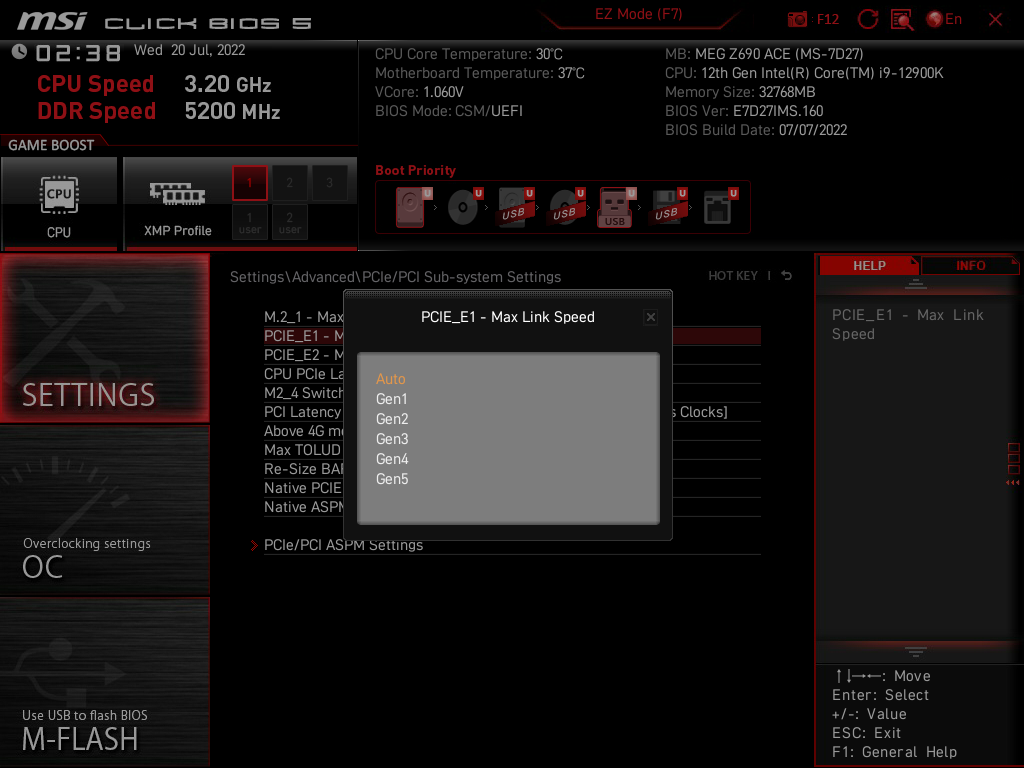The image size is (1024, 768).
Task: Select the USB floppy boot priority icon
Action: [667, 207]
